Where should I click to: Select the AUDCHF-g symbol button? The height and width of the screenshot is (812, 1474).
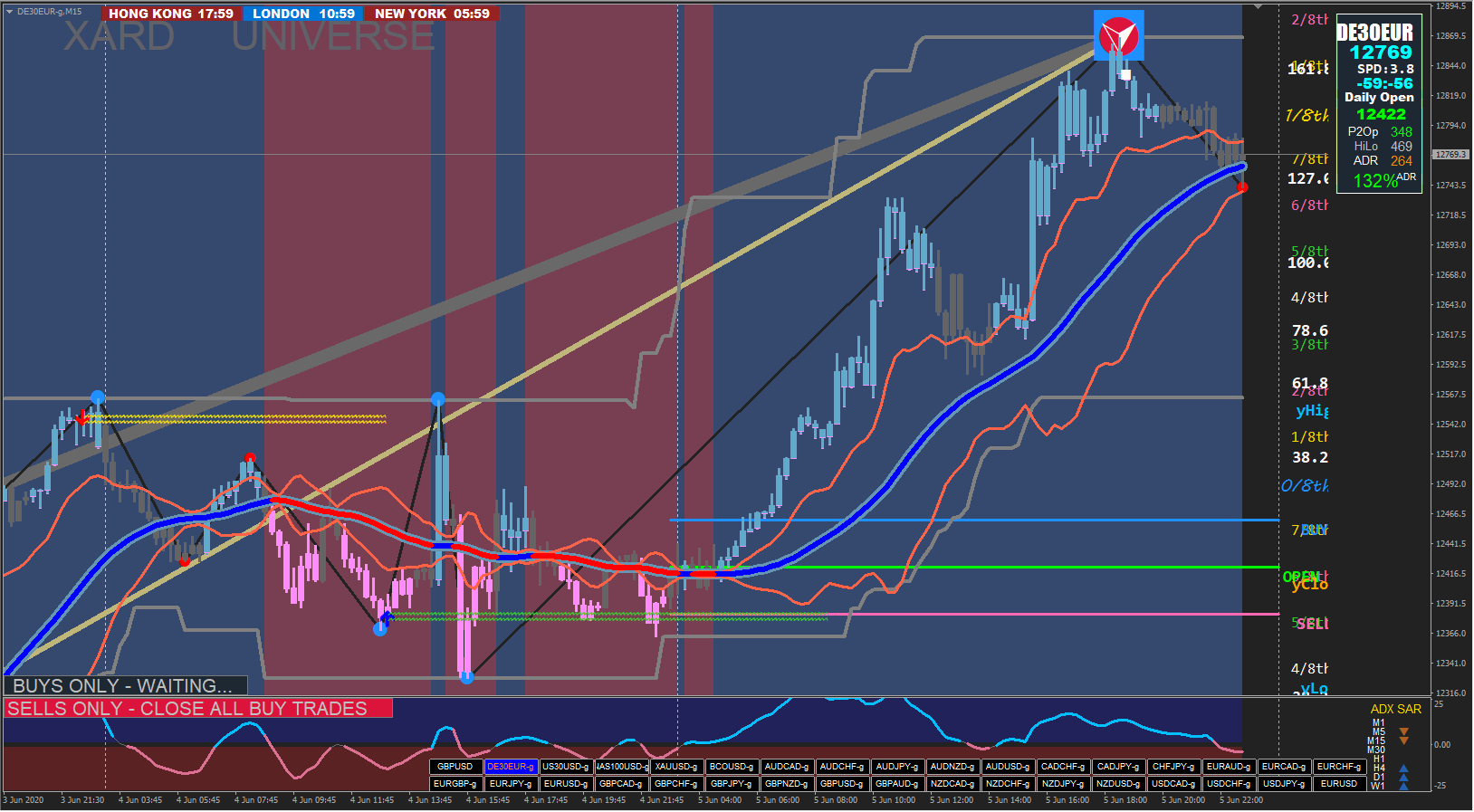tap(842, 767)
